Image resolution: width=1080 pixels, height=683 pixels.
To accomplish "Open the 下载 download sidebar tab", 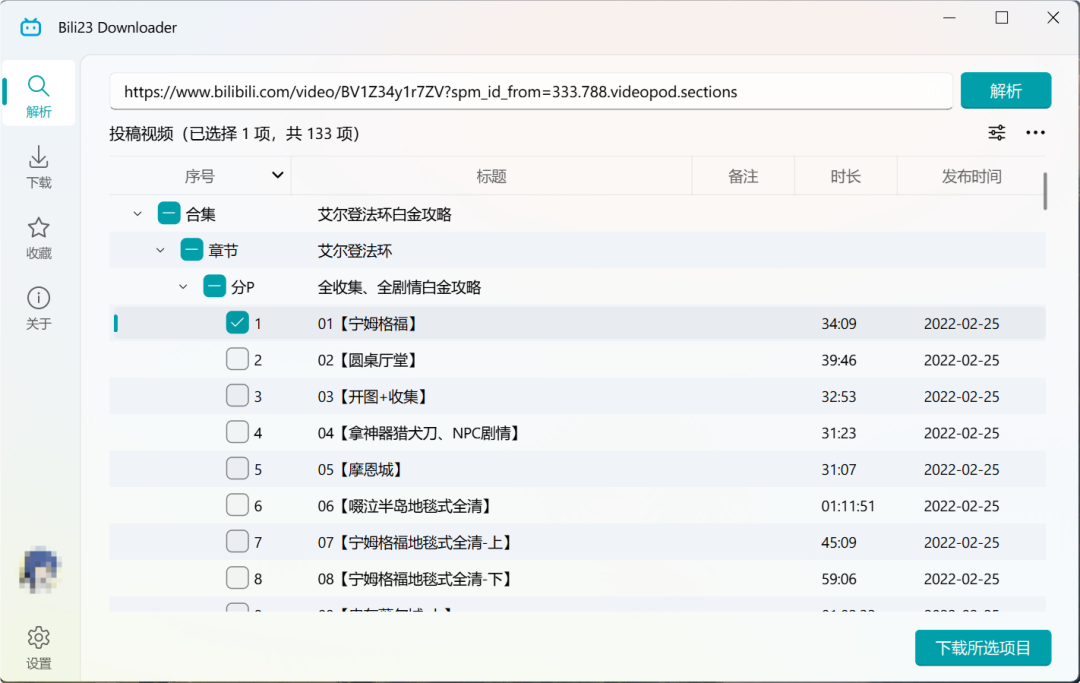I will coord(39,167).
